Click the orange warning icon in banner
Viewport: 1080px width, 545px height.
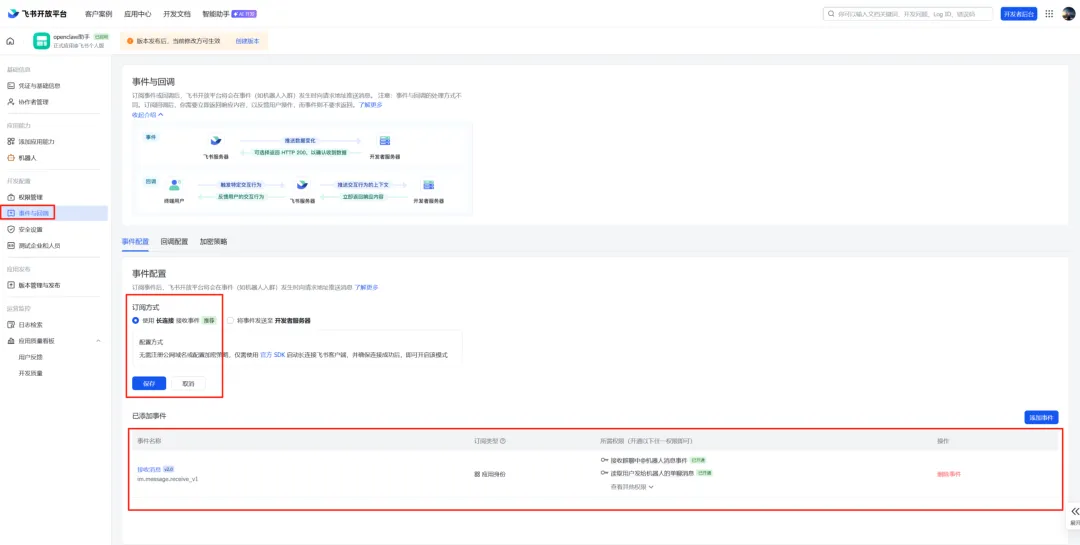(x=129, y=41)
